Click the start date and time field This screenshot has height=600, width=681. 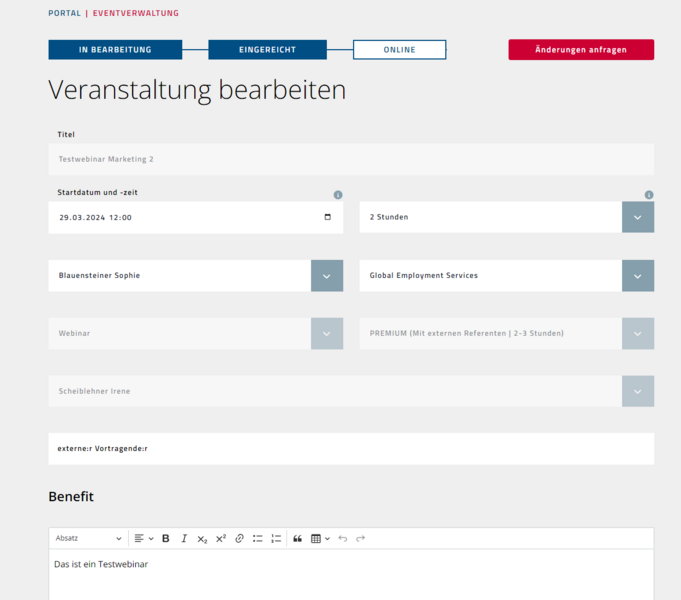[x=195, y=217]
